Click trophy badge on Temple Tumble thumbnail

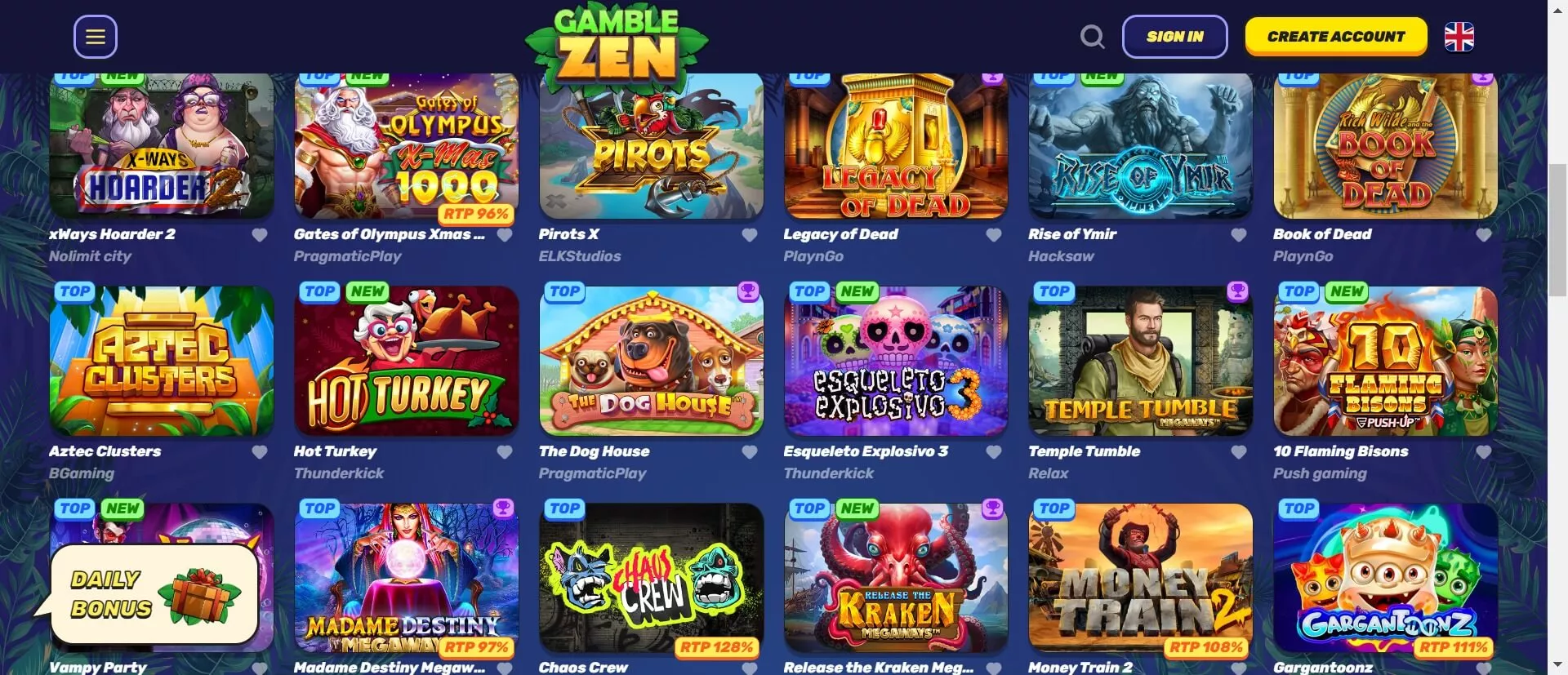pos(1238,291)
